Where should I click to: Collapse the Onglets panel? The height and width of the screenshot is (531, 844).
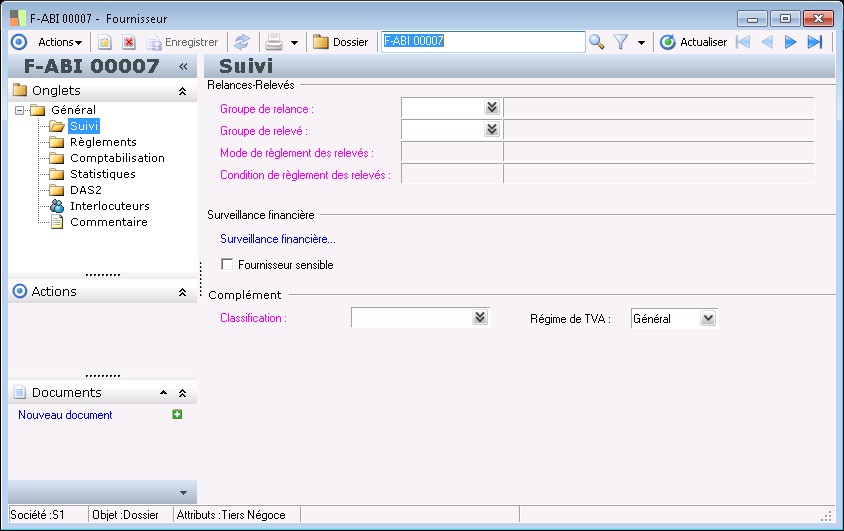coord(182,91)
